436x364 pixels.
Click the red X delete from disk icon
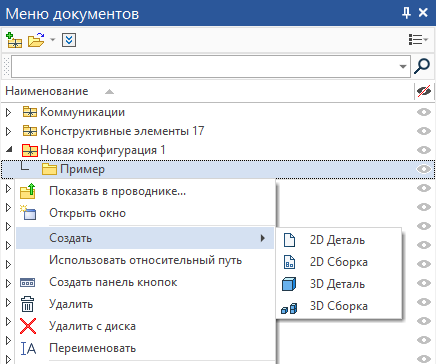pyautogui.click(x=28, y=326)
